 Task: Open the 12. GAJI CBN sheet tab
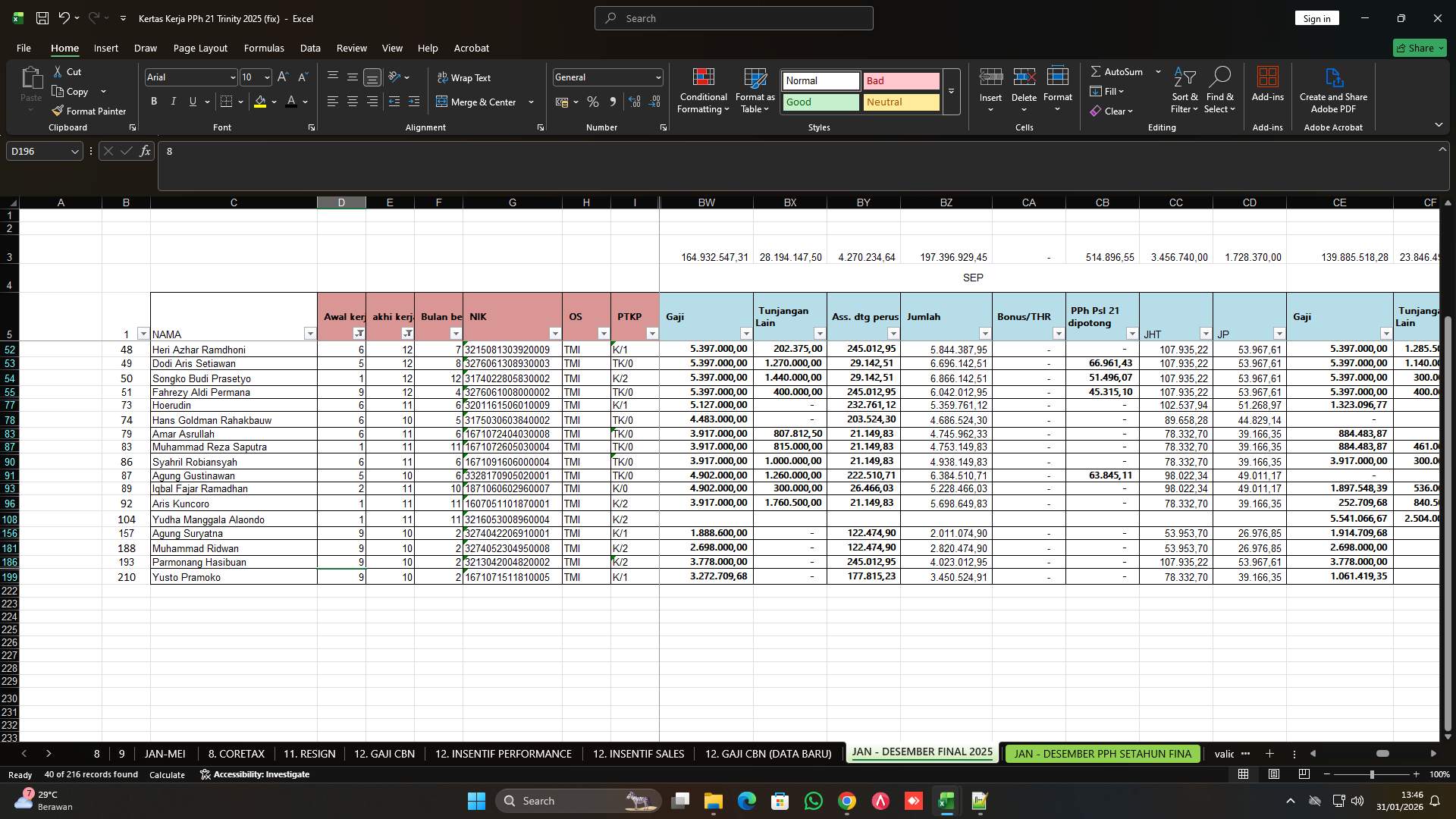coord(384,753)
